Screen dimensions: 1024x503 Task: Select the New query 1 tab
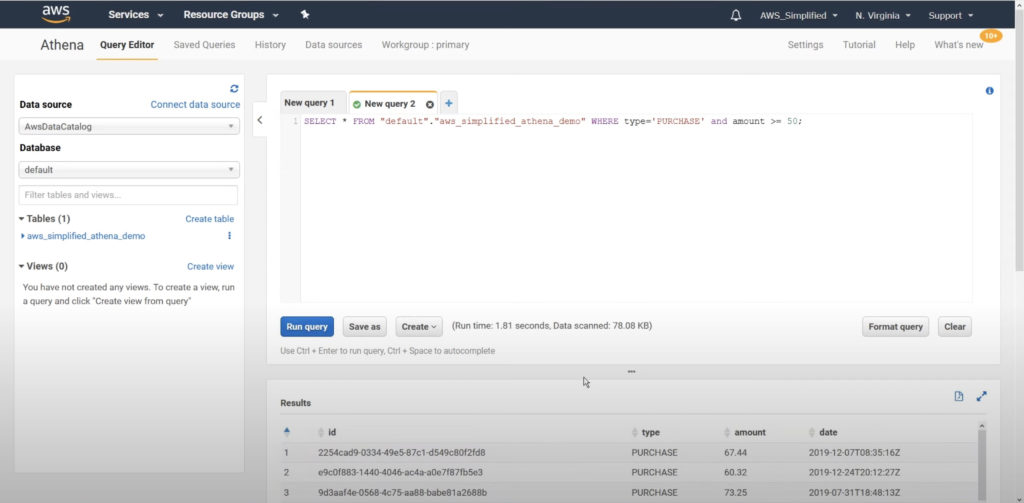pyautogui.click(x=309, y=103)
